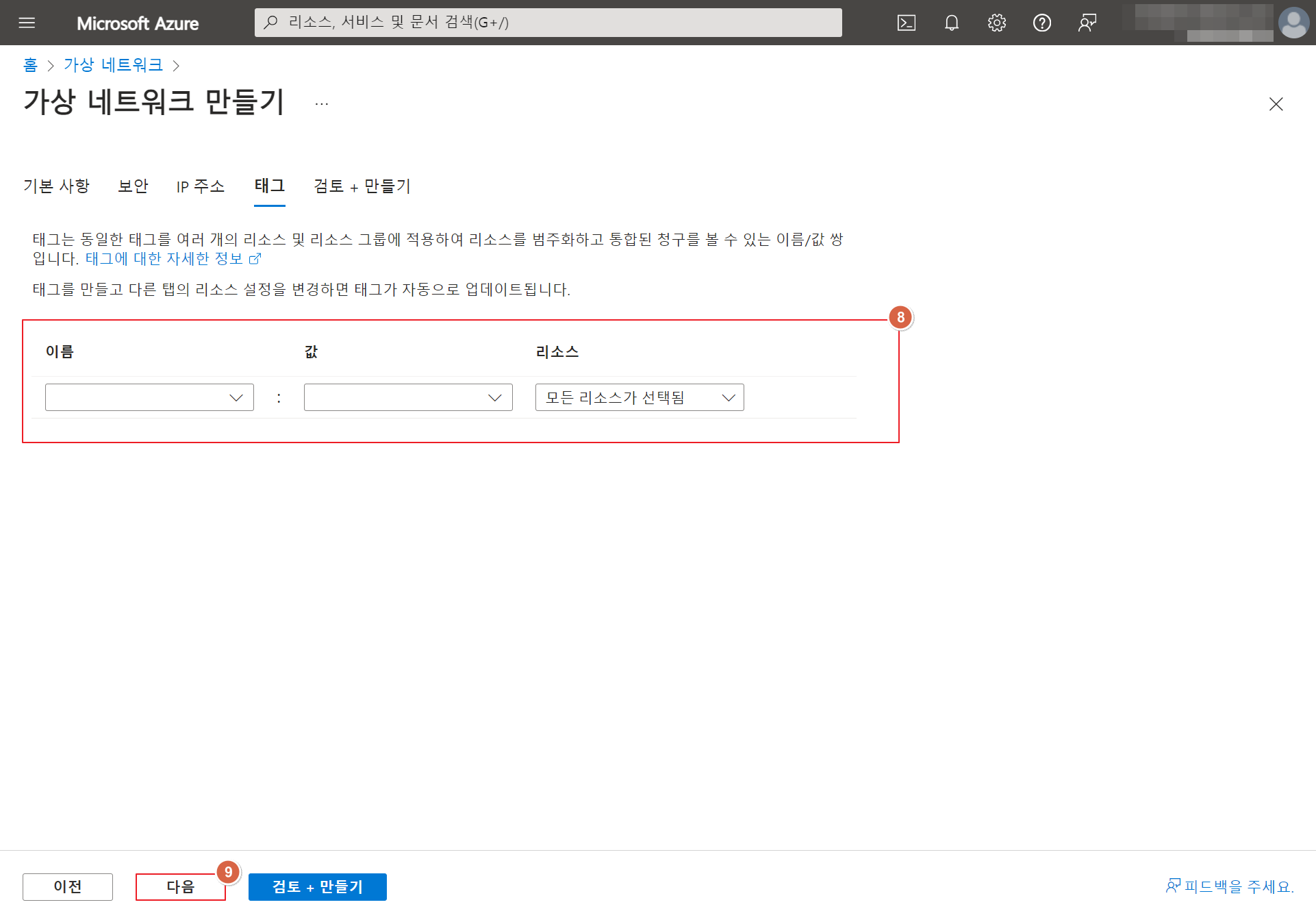Viewport: 1316px width, 922px height.
Task: Go to the 보안 tab
Action: tap(133, 186)
